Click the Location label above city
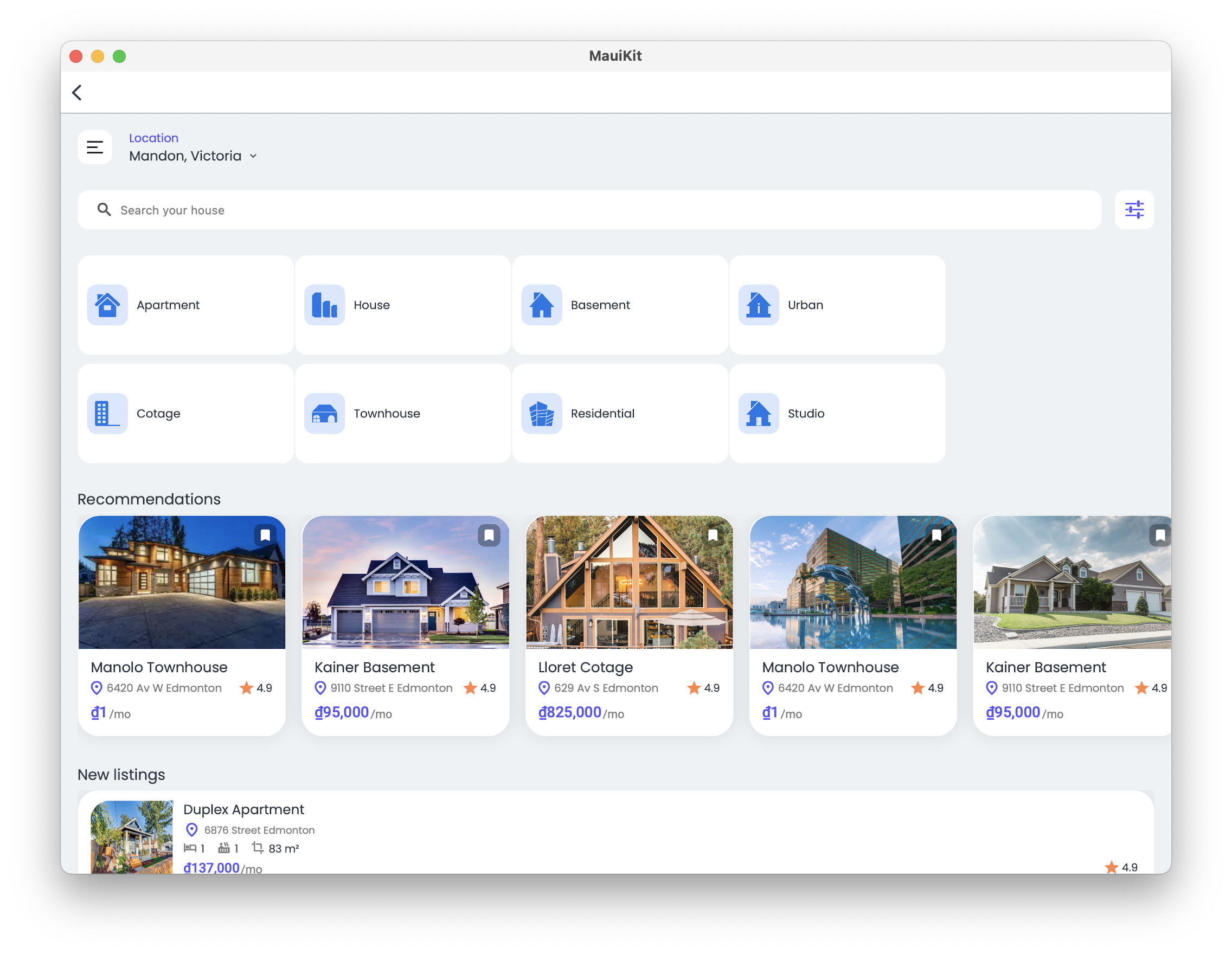1232x954 pixels. click(x=153, y=138)
